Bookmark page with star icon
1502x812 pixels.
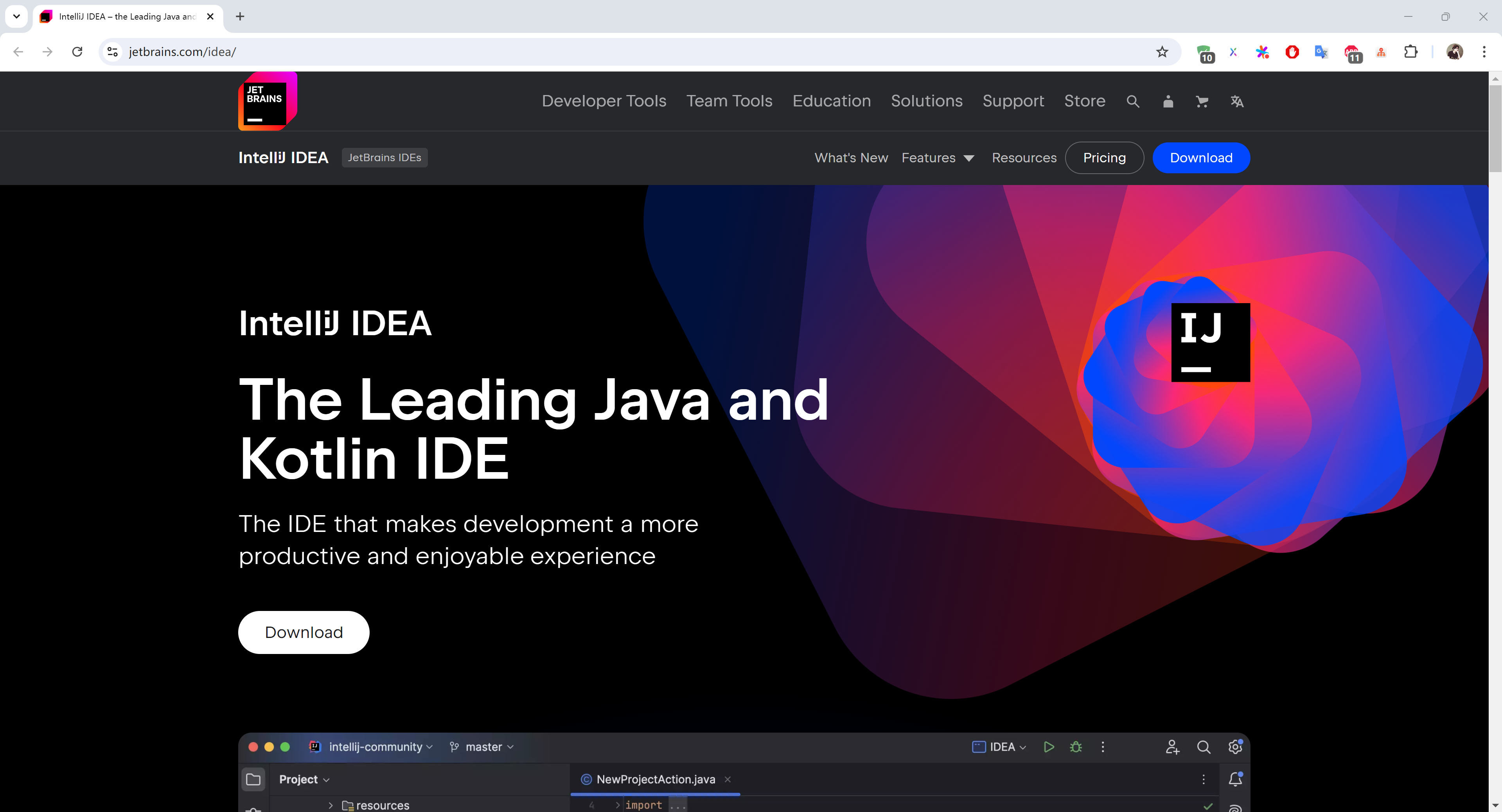(1162, 52)
